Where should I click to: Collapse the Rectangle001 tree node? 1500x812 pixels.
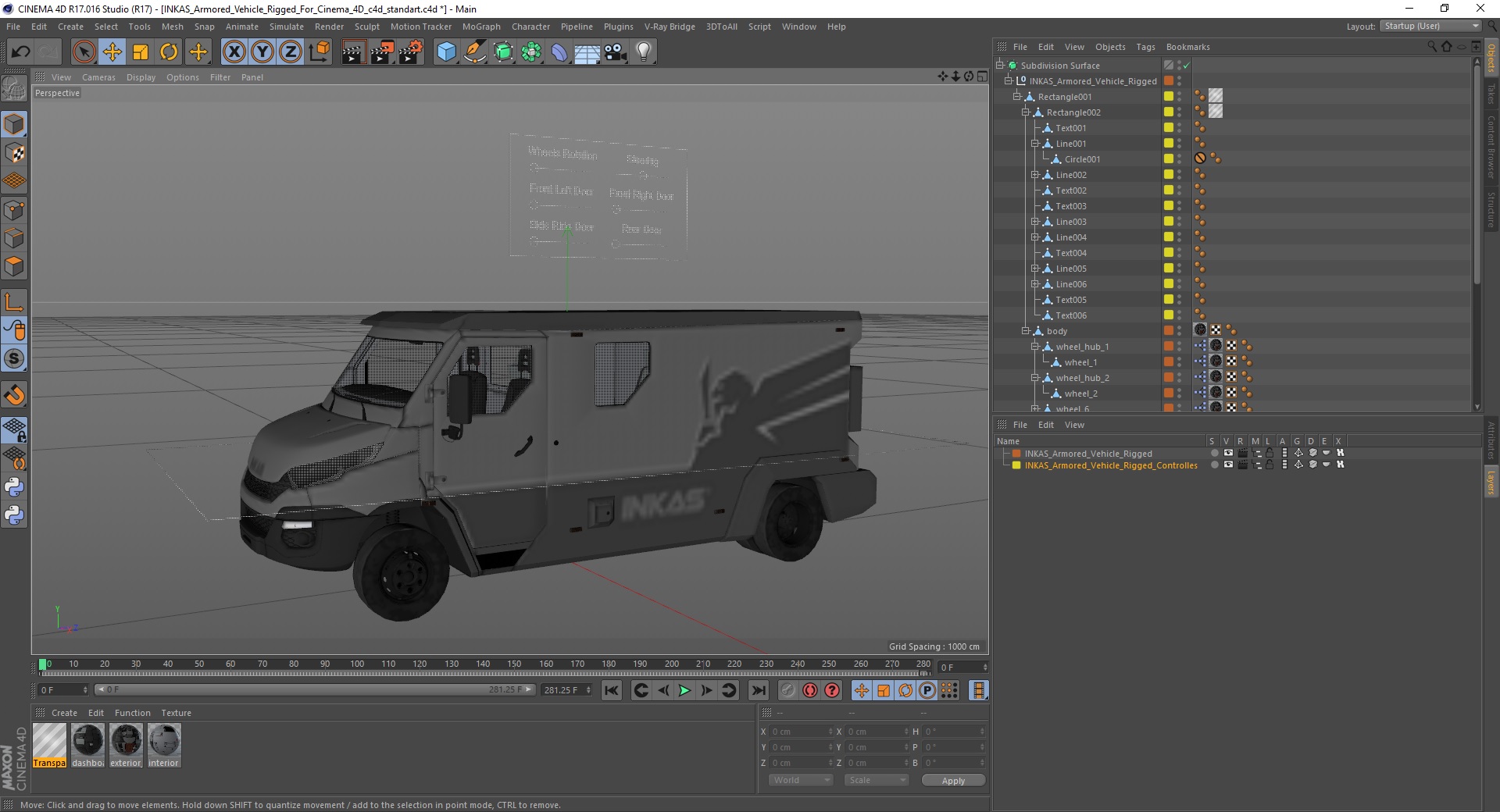pyautogui.click(x=1017, y=97)
